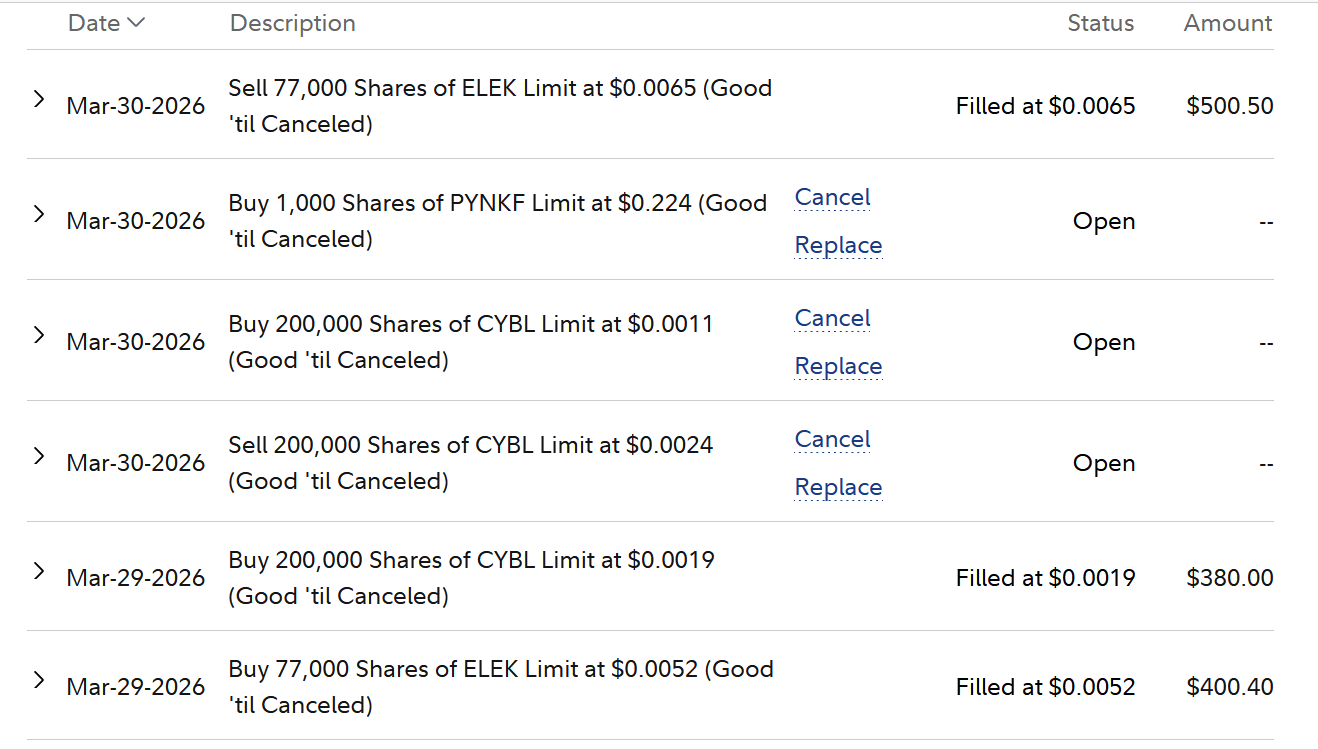Screen dimensions: 1318x749
Task: Cancel the CYBL sell at $0.0024
Action: [x=832, y=439]
